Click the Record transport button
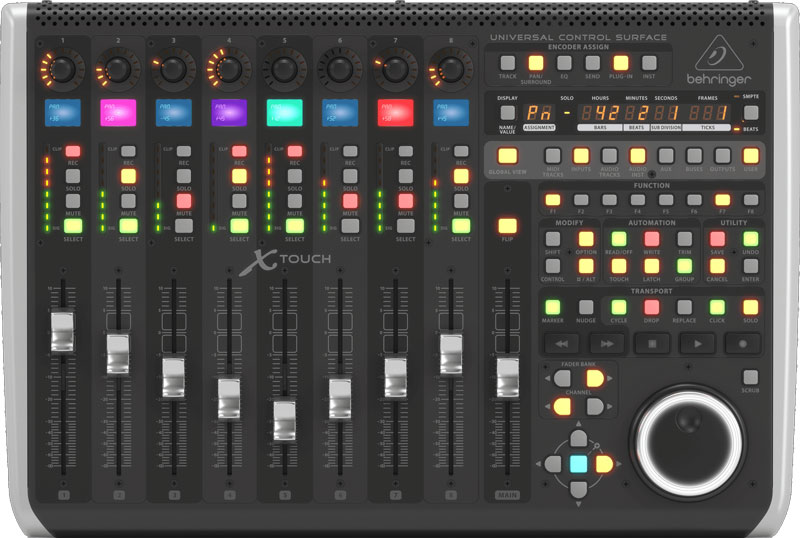This screenshot has height=538, width=800. point(743,344)
